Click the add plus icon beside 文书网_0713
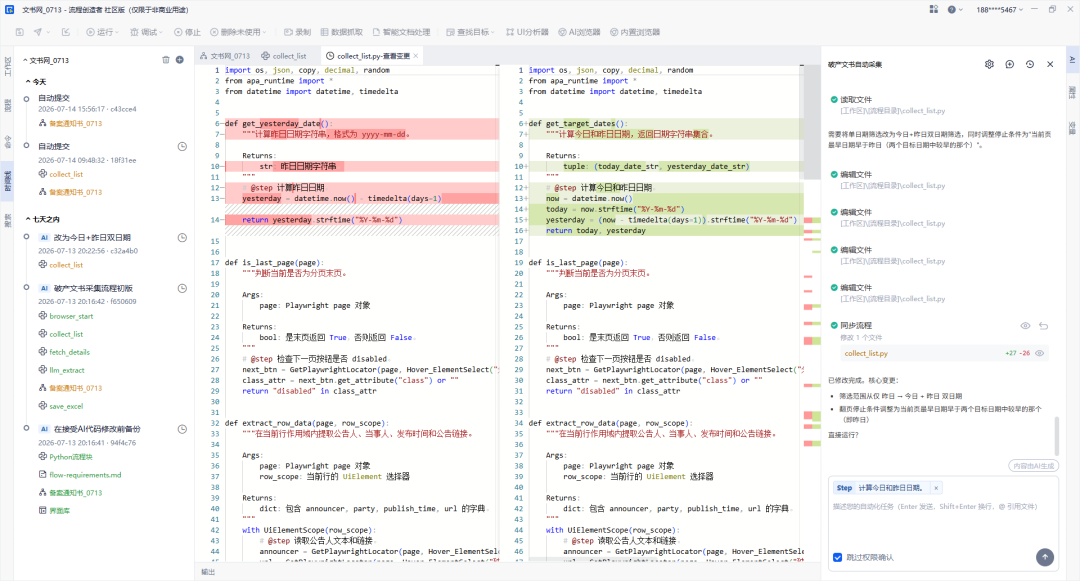This screenshot has width=1080, height=581. coord(180,60)
